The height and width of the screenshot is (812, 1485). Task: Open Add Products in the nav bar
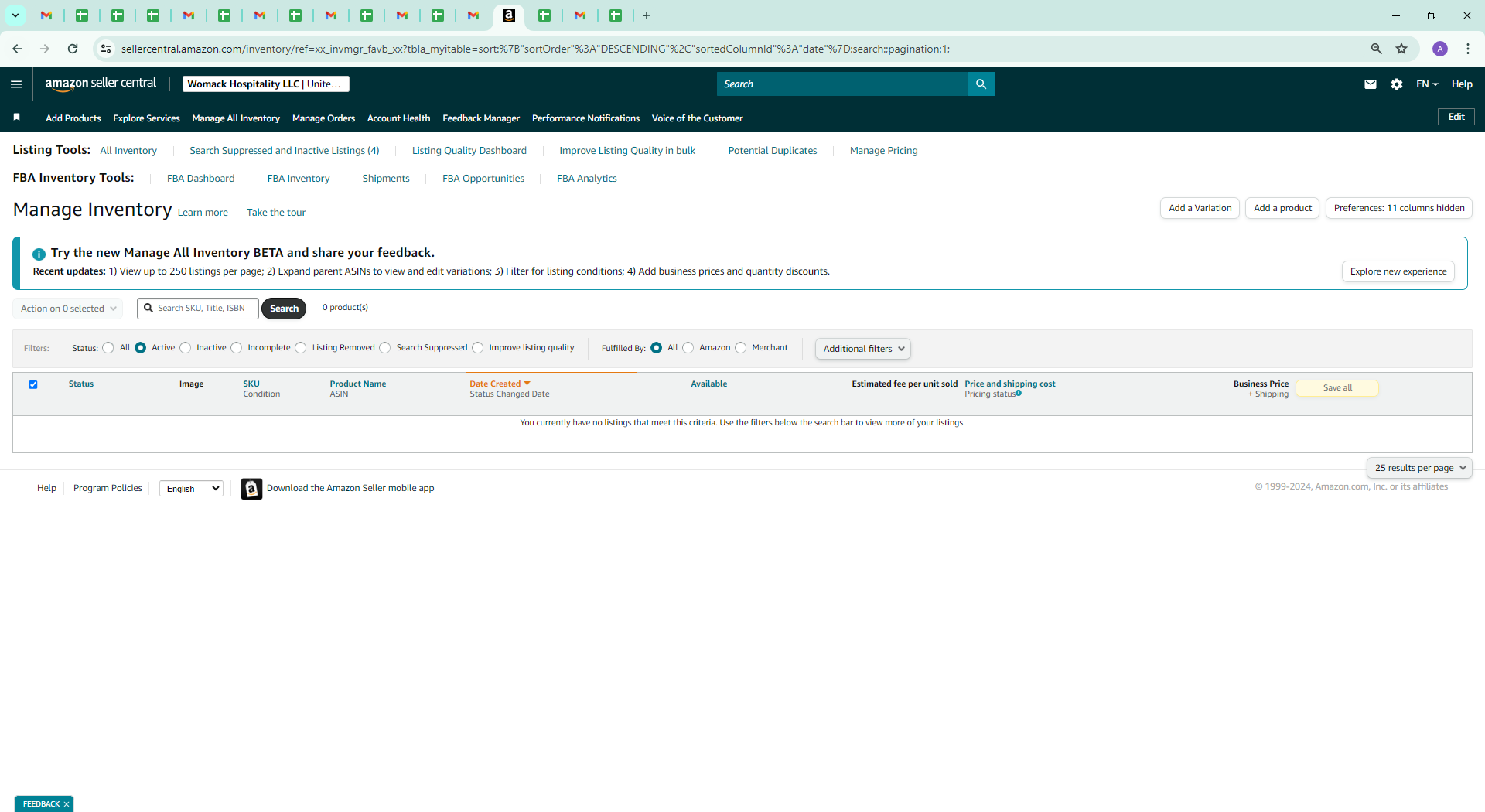73,118
